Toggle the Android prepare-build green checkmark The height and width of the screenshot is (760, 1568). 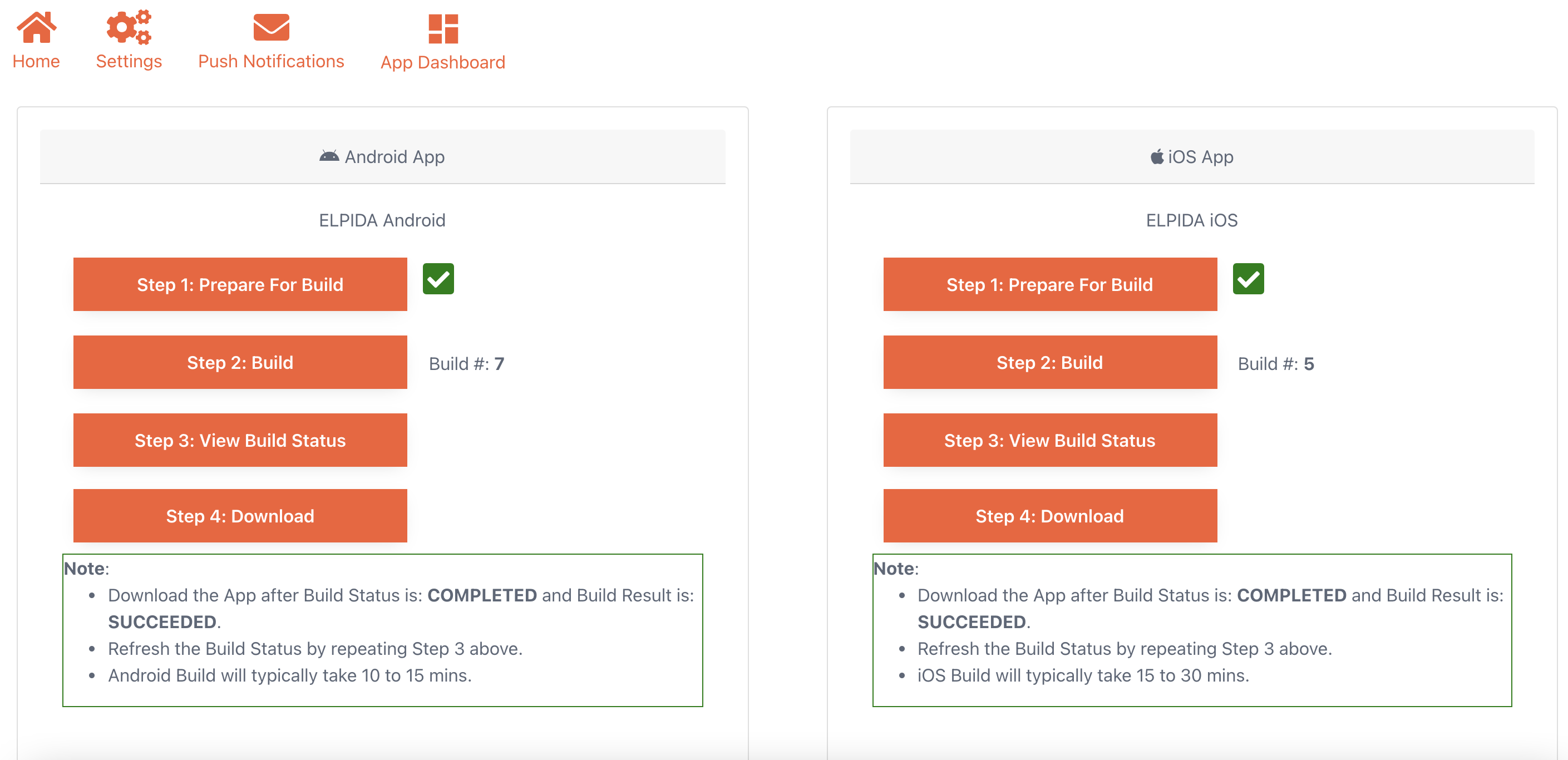coord(438,279)
